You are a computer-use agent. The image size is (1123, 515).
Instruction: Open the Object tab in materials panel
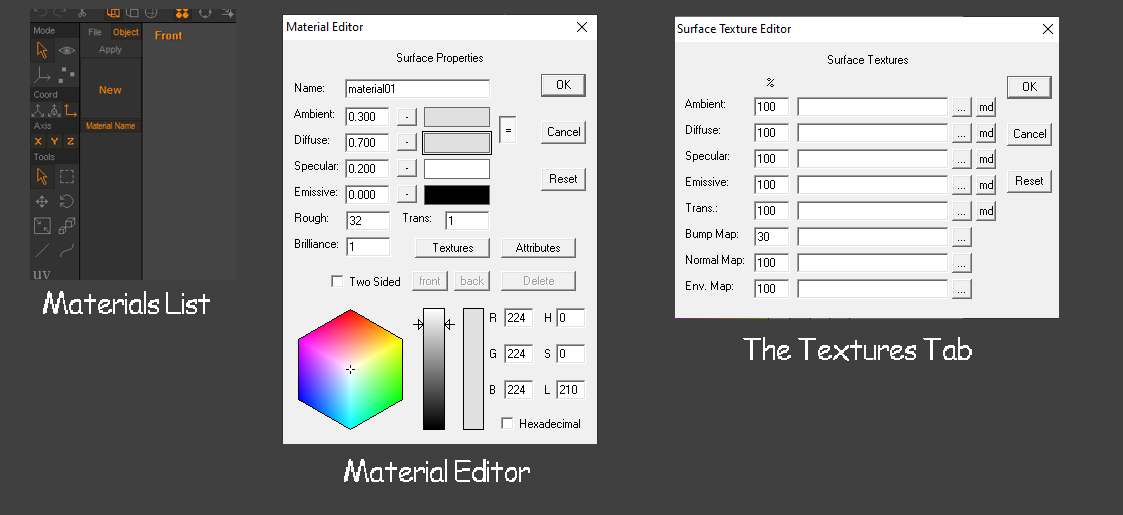click(x=126, y=32)
